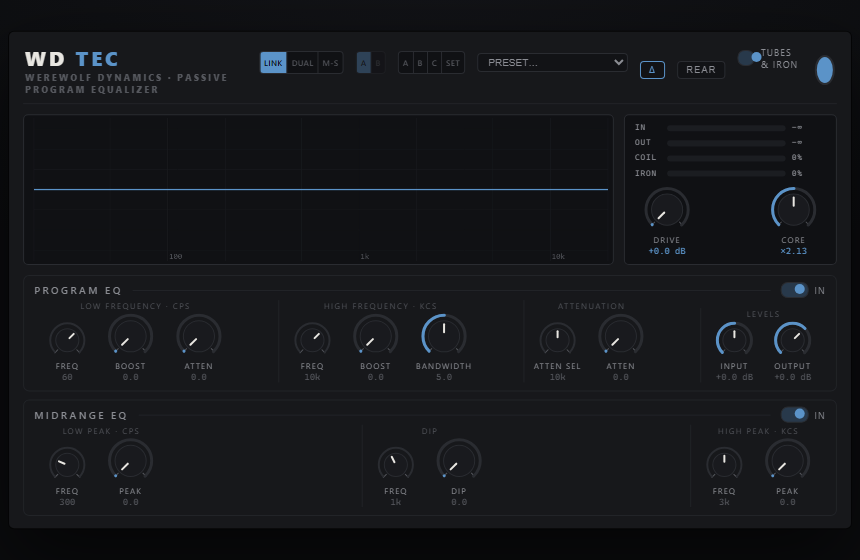Click the COIL meter bar
This screenshot has width=860, height=560.
pos(726,158)
